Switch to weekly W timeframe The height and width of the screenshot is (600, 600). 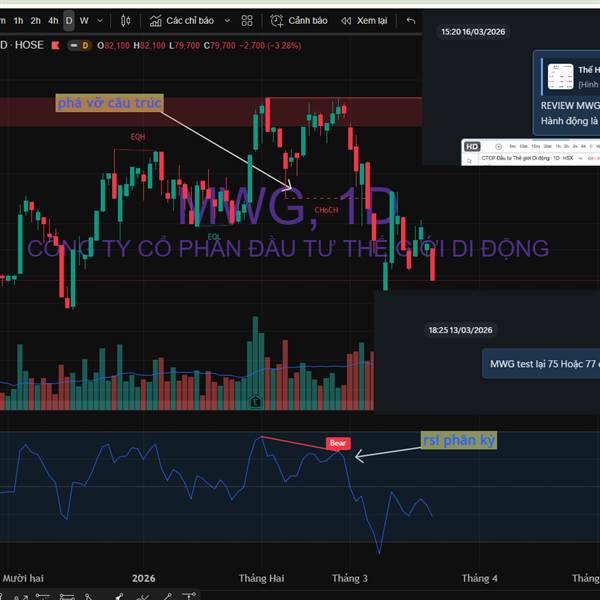84,21
